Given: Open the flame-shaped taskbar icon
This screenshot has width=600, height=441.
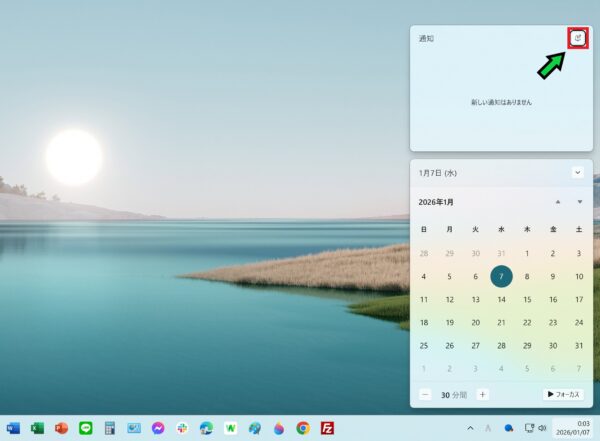Looking at the screenshot, I should 279,428.
